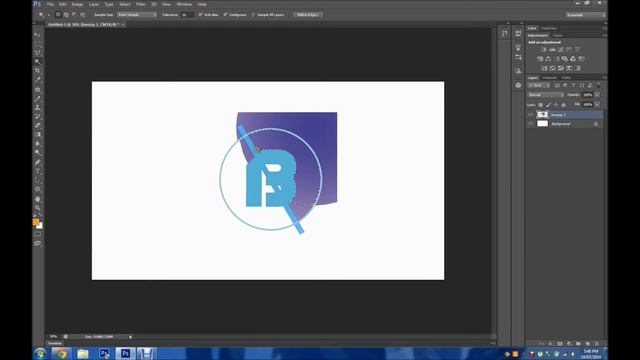Image resolution: width=640 pixels, height=360 pixels.
Task: Select the Eyedropper tool
Action: tap(38, 80)
